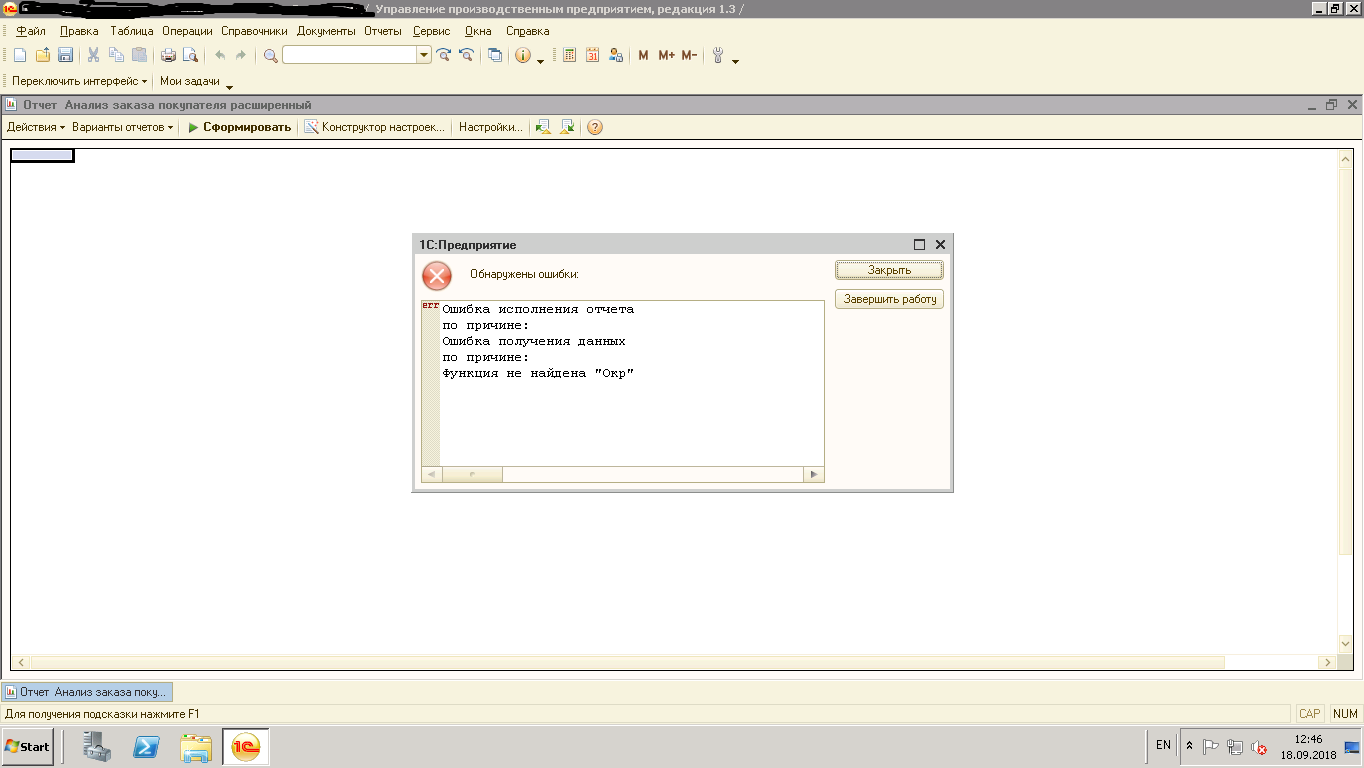Open the Правка menu
This screenshot has width=1364, height=768.
point(79,31)
